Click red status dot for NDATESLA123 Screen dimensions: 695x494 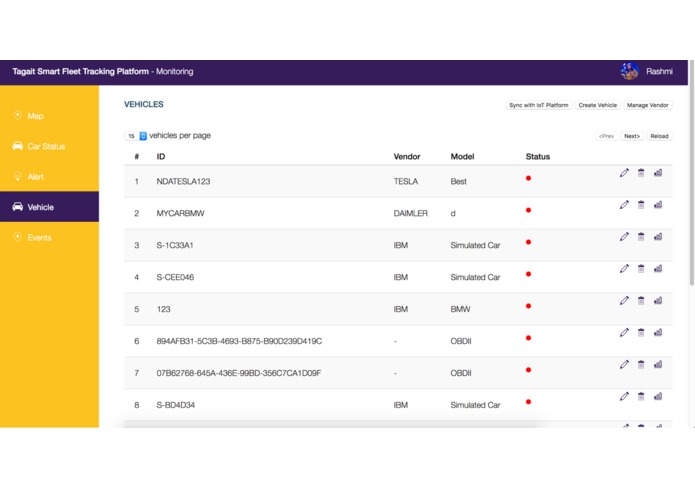point(528,178)
